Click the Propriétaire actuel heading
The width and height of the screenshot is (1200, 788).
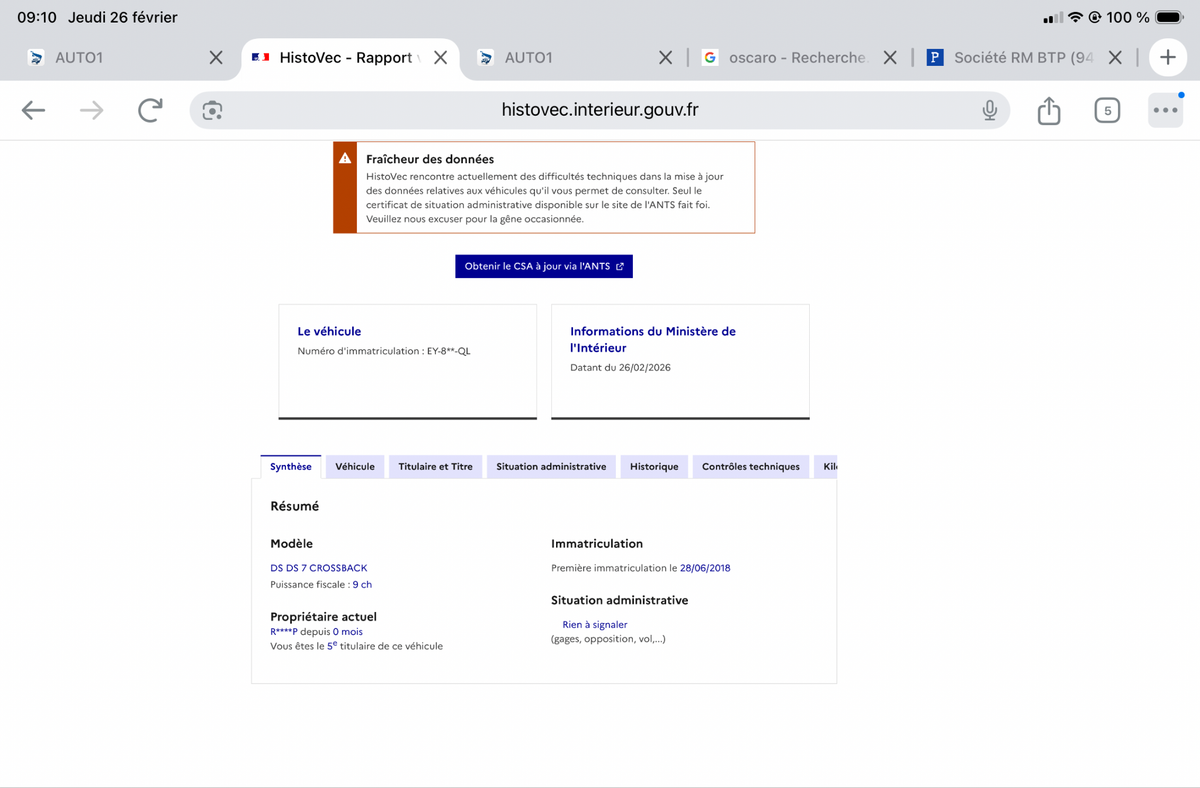tap(323, 617)
